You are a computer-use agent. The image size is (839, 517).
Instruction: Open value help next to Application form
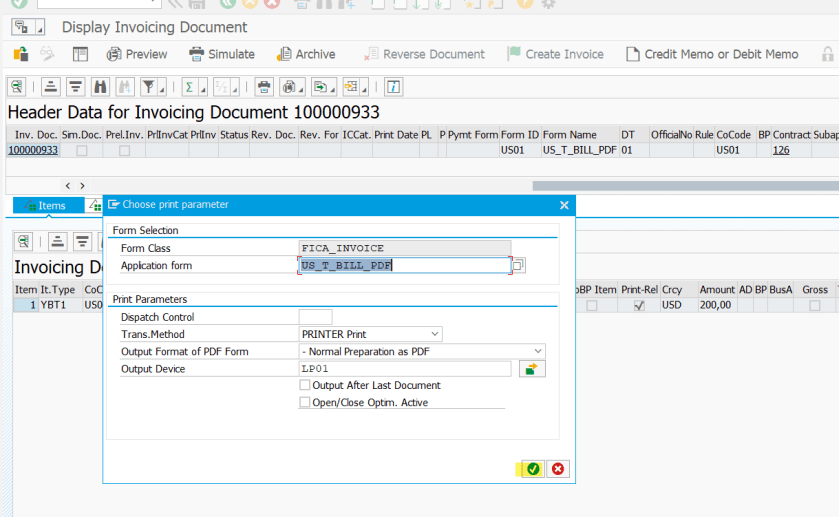[x=518, y=266]
